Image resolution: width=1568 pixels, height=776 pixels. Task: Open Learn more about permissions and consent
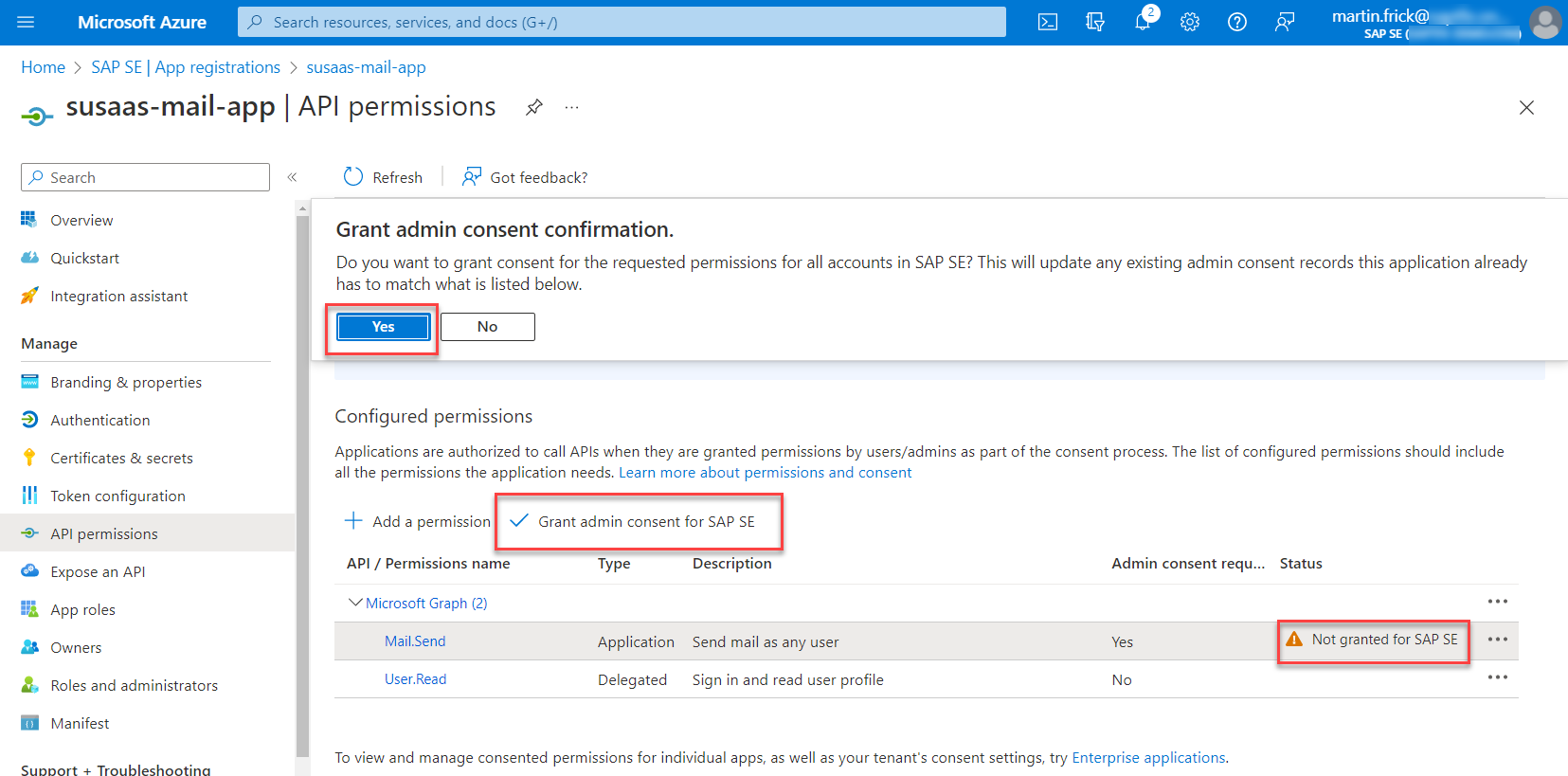pyautogui.click(x=765, y=472)
